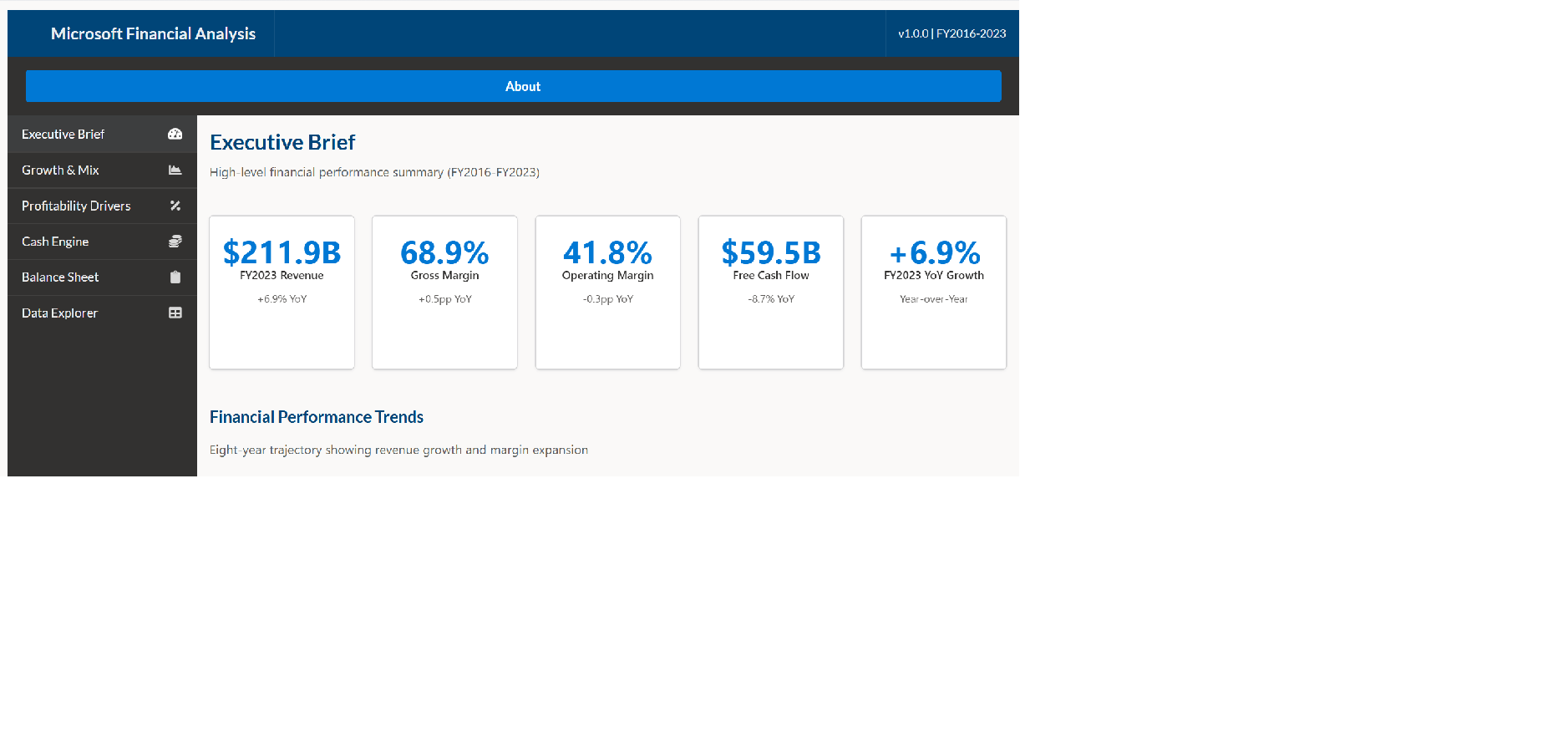Click the percent icon beside Profitability Drivers
This screenshot has height=733, width=1568.
[175, 206]
